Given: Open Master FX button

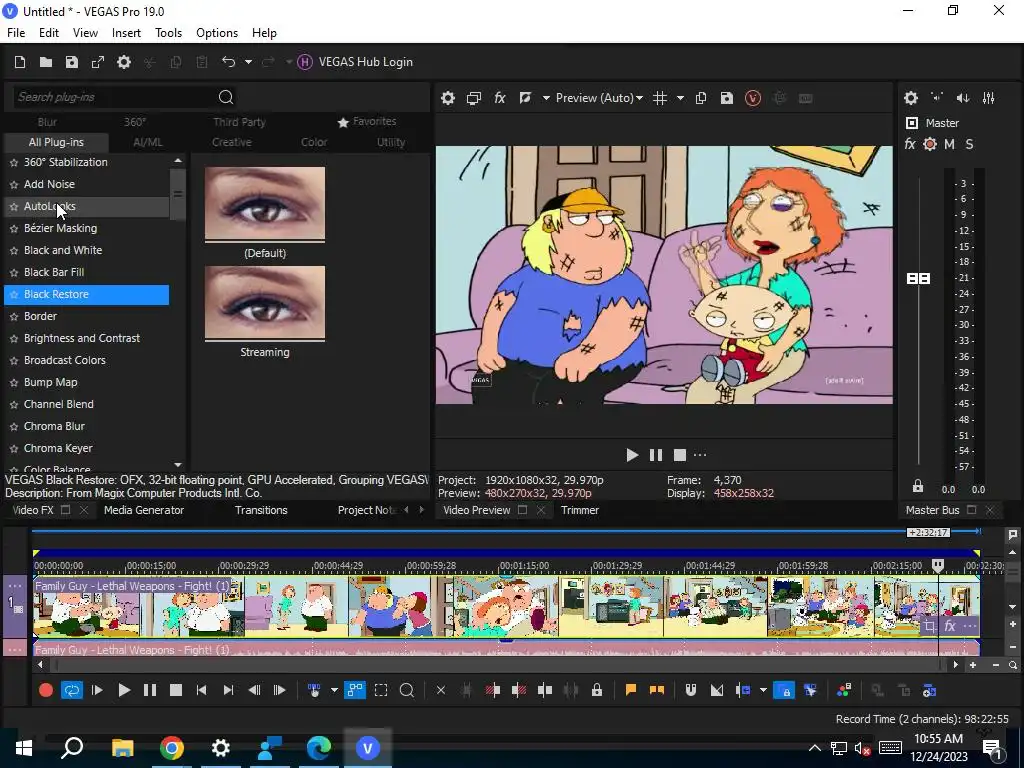Looking at the screenshot, I should [x=910, y=144].
